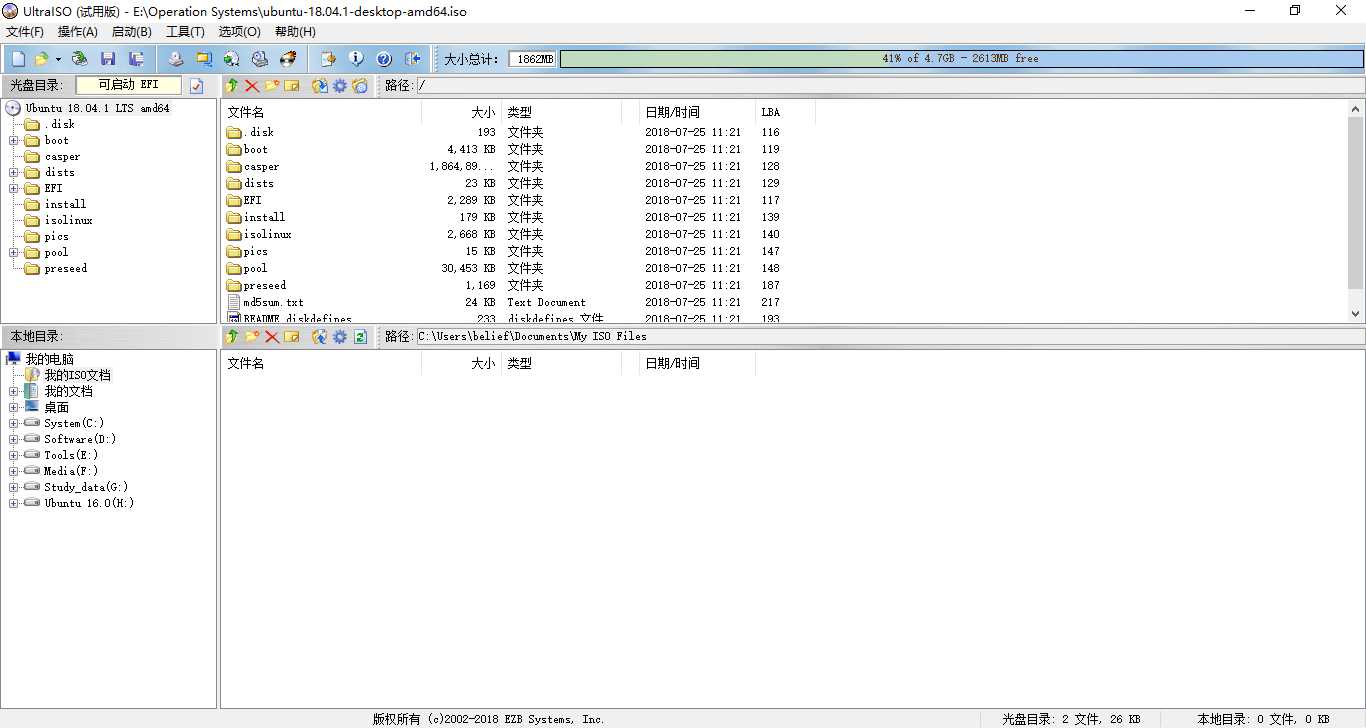This screenshot has width=1366, height=728.
Task: Click the local pane gear icon
Action: coord(340,337)
